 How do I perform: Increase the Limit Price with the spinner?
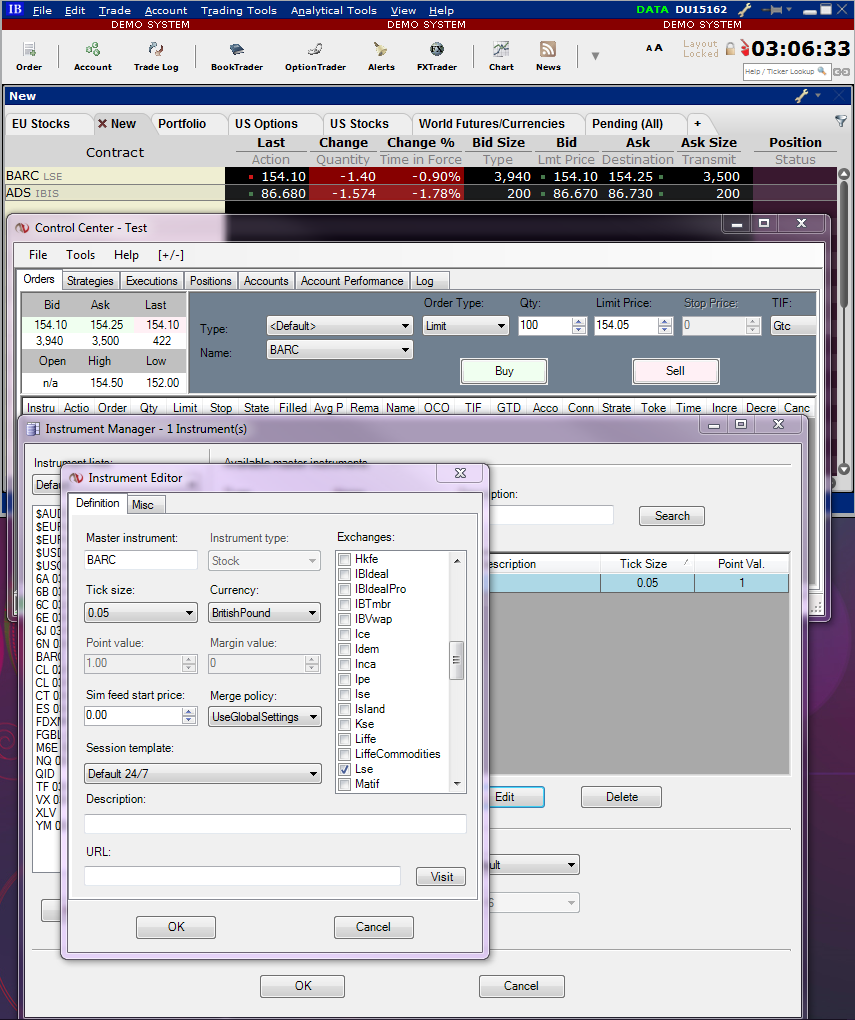(x=664, y=321)
